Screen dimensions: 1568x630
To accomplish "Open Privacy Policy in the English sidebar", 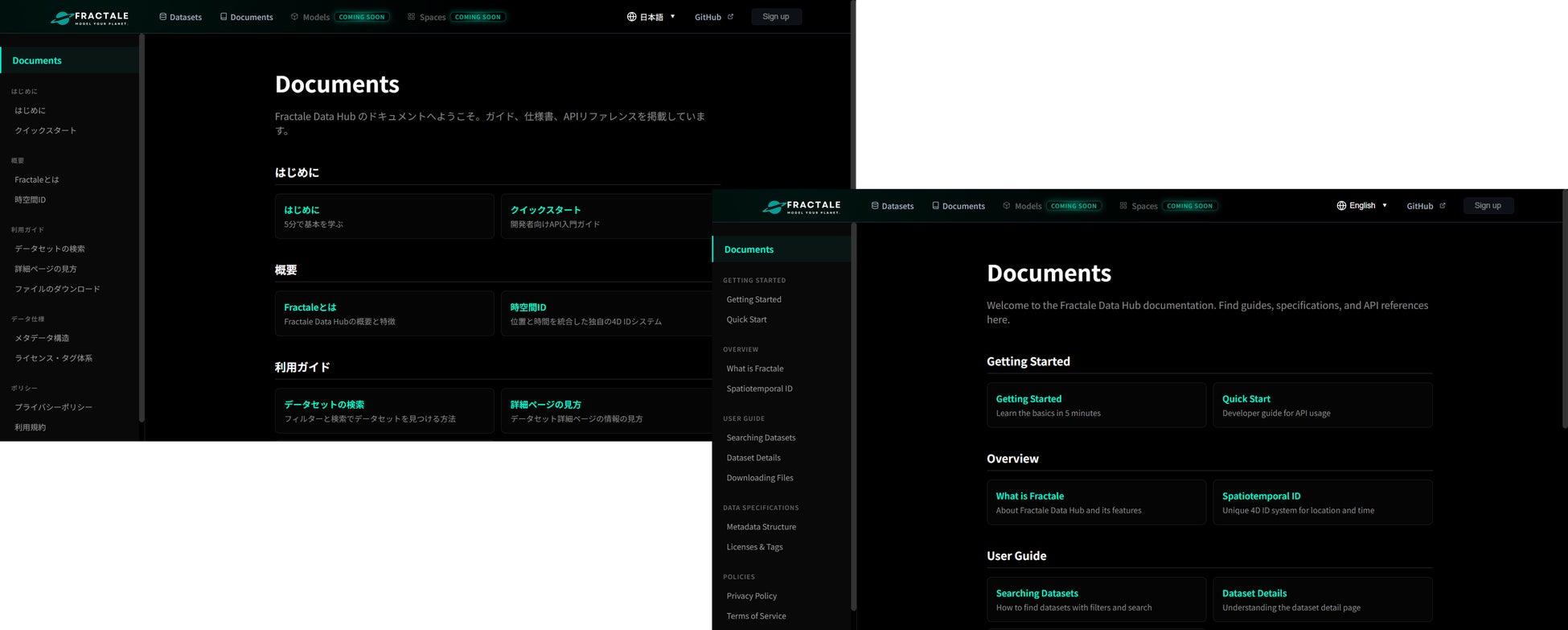I will 752,596.
